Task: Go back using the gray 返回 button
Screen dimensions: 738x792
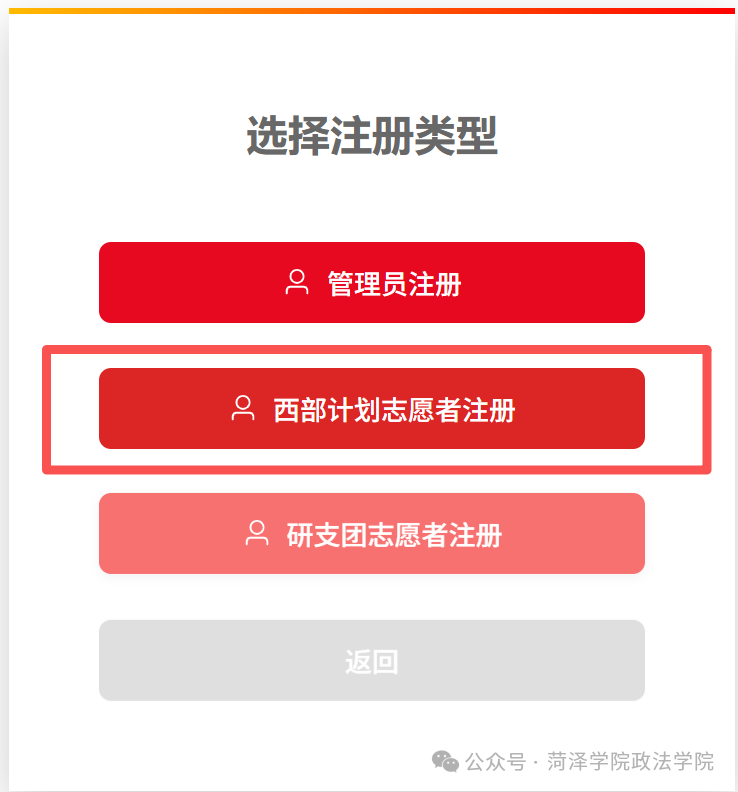Action: 372,660
